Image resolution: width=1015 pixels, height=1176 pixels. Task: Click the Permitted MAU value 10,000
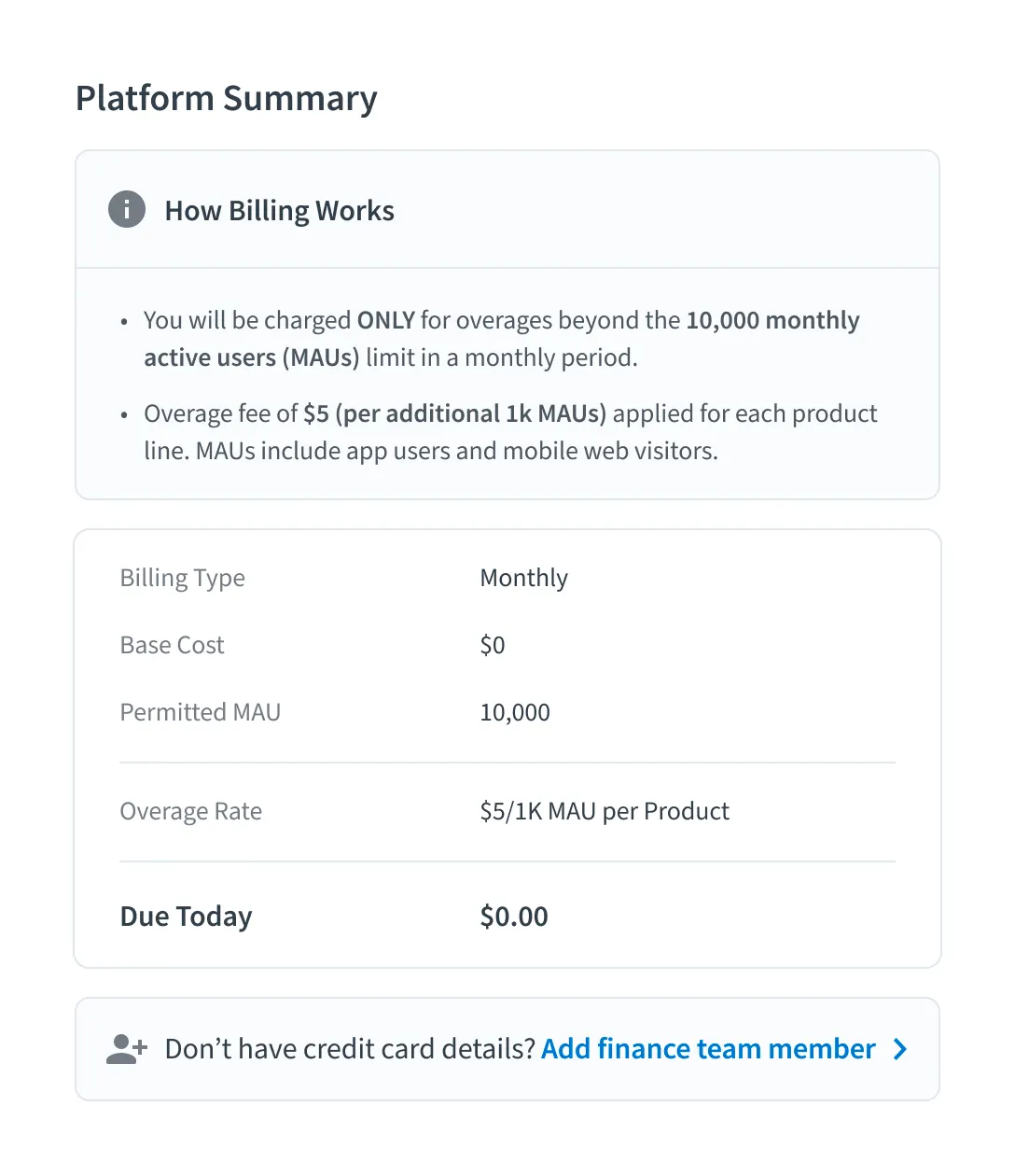coord(515,711)
